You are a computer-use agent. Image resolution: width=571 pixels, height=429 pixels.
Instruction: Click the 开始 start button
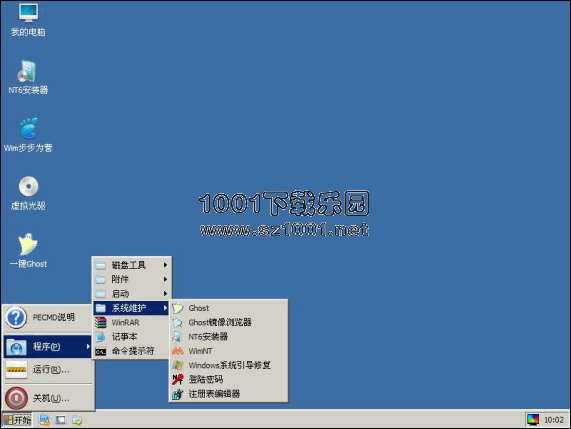click(17, 420)
